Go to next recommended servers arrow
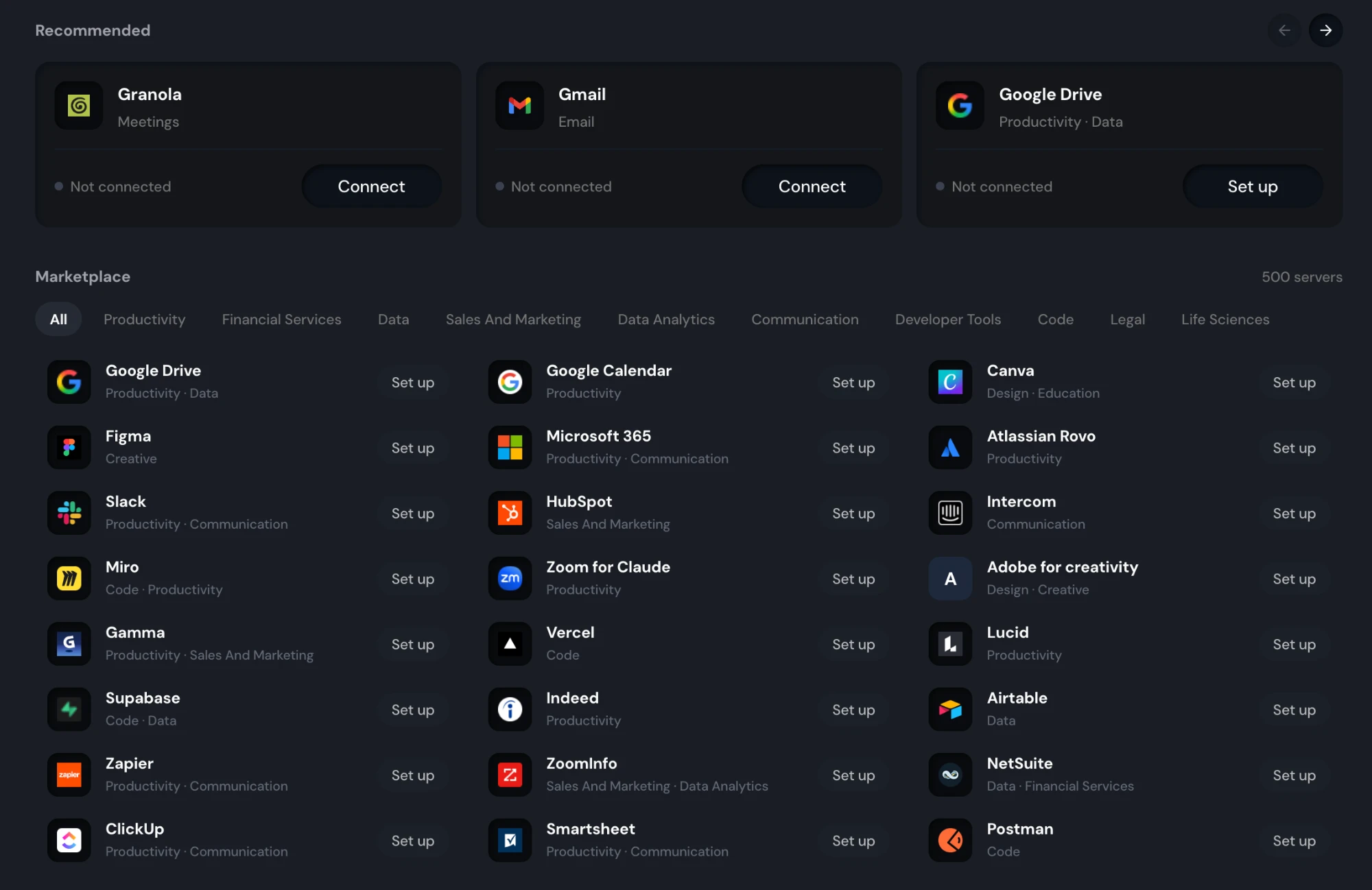 tap(1325, 30)
